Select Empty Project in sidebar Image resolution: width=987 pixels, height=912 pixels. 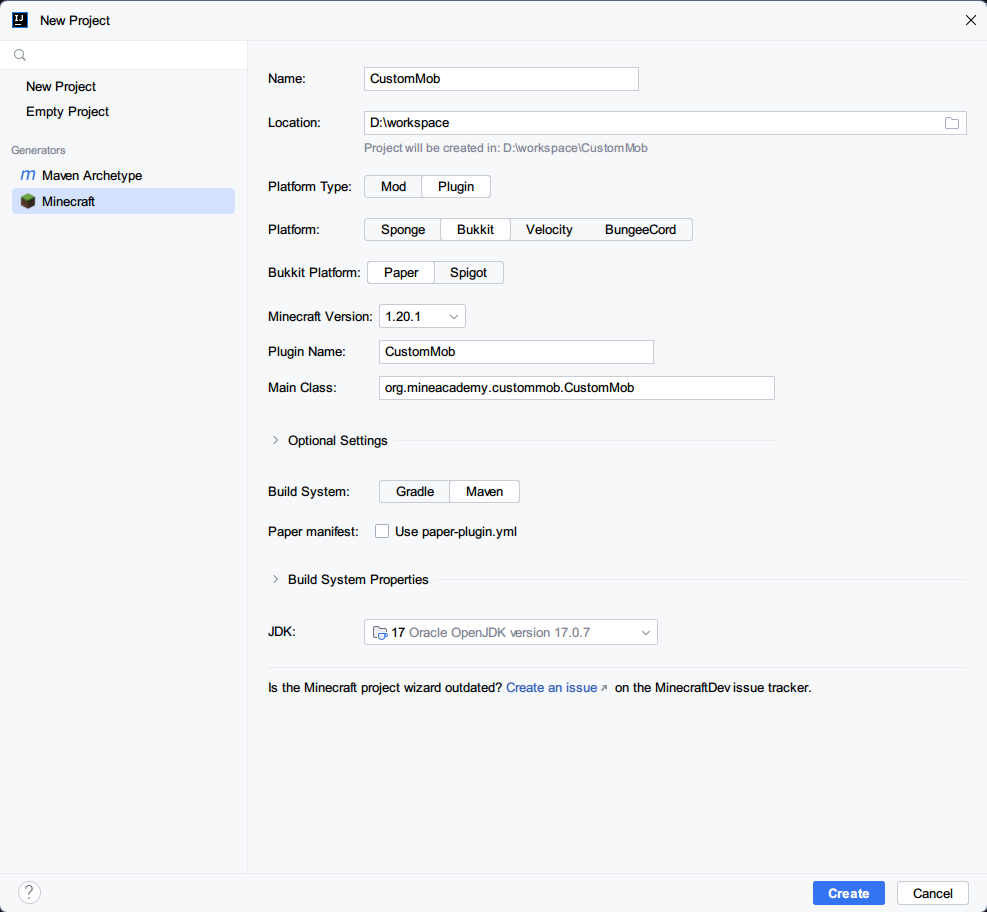[x=67, y=111]
